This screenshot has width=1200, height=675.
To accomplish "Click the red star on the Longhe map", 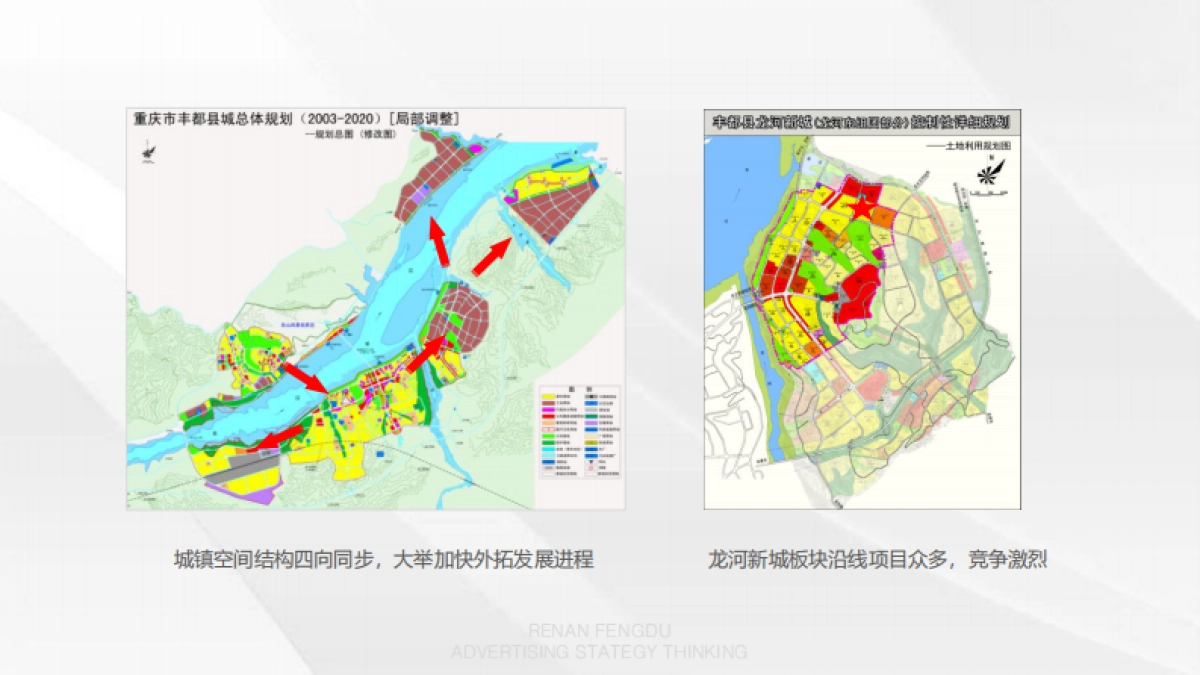I will point(860,207).
